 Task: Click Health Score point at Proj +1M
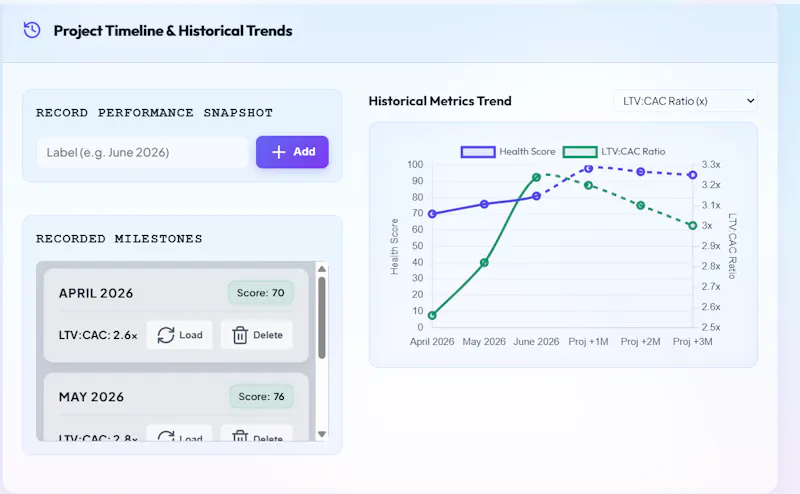588,168
